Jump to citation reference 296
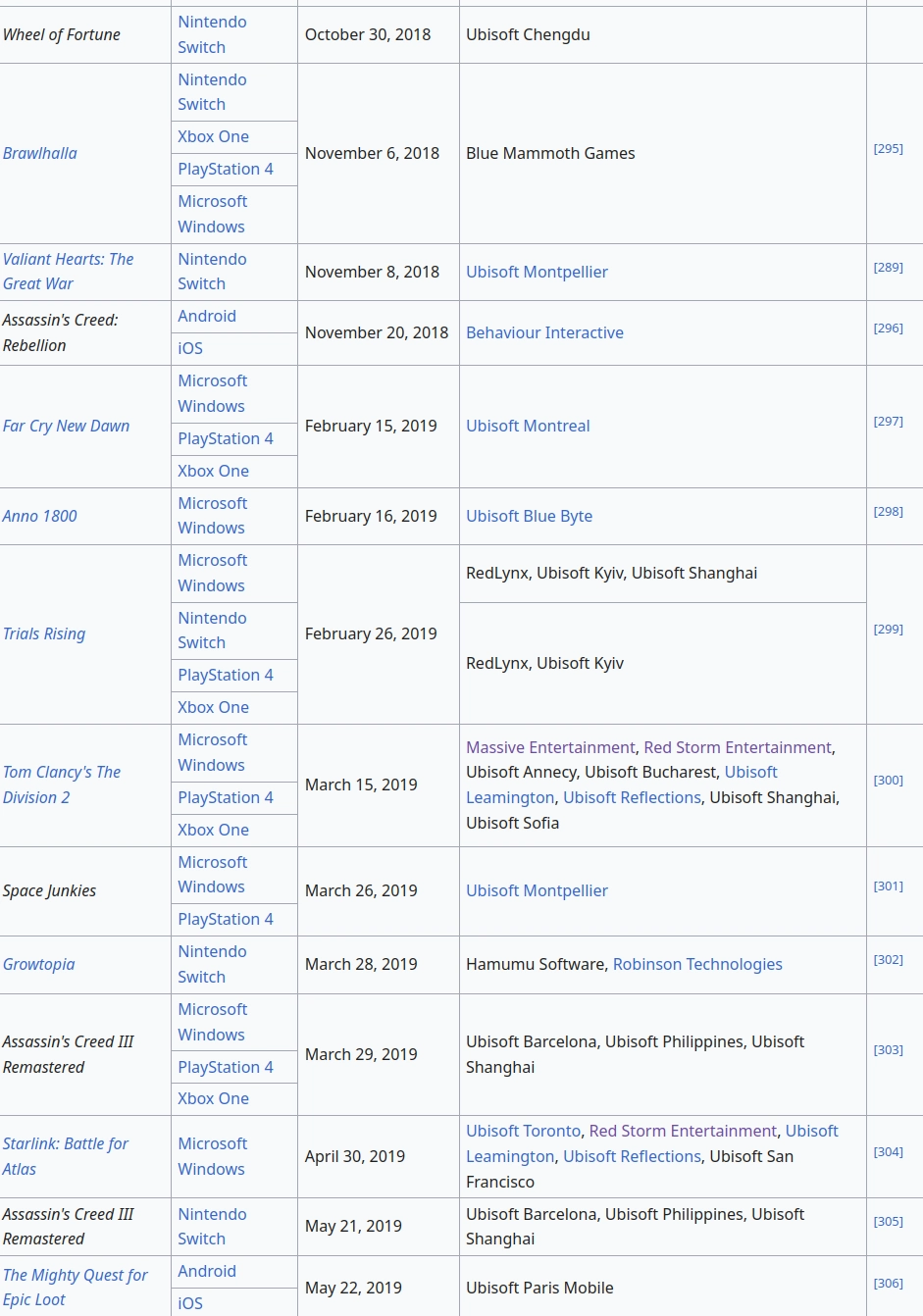The image size is (923, 1316). tap(888, 329)
